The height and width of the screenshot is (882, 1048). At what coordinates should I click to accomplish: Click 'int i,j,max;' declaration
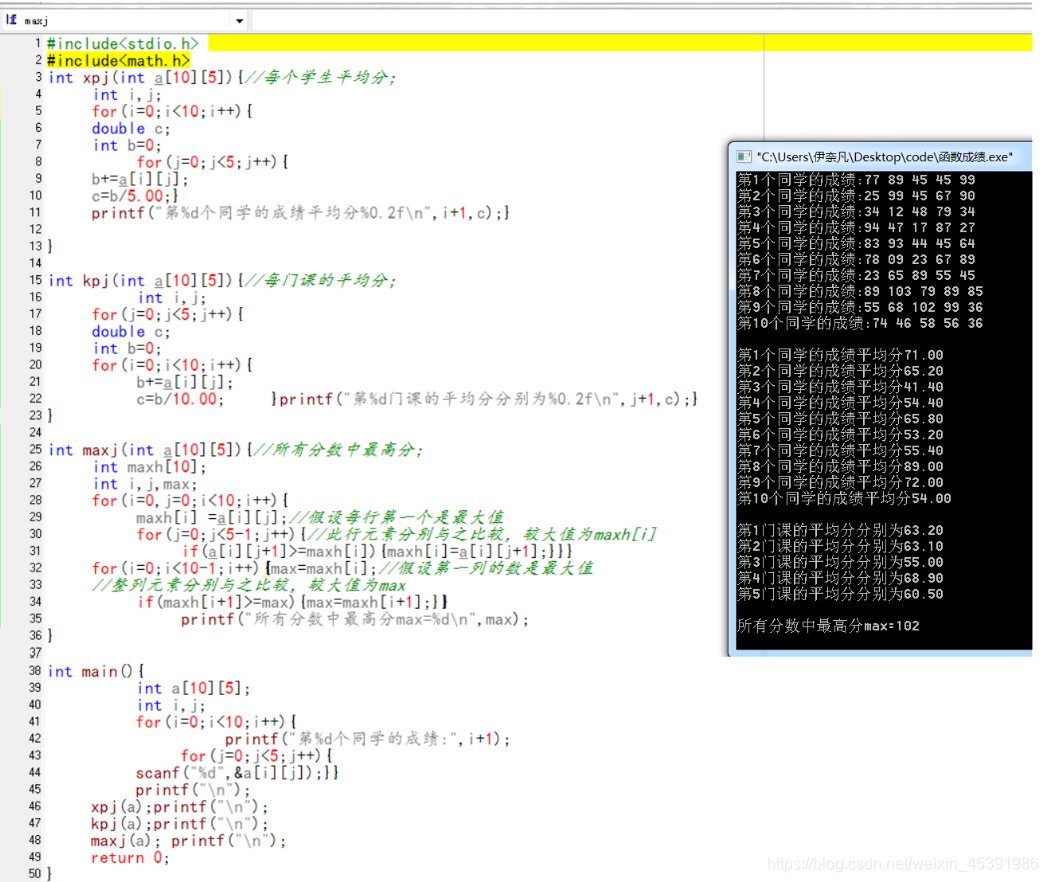click(x=145, y=484)
